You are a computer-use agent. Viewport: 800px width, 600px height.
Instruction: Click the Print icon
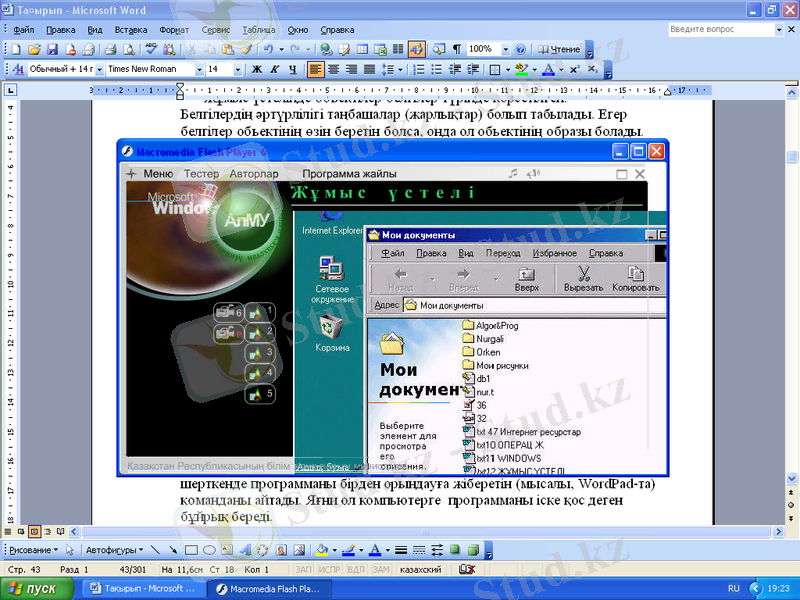[x=111, y=49]
